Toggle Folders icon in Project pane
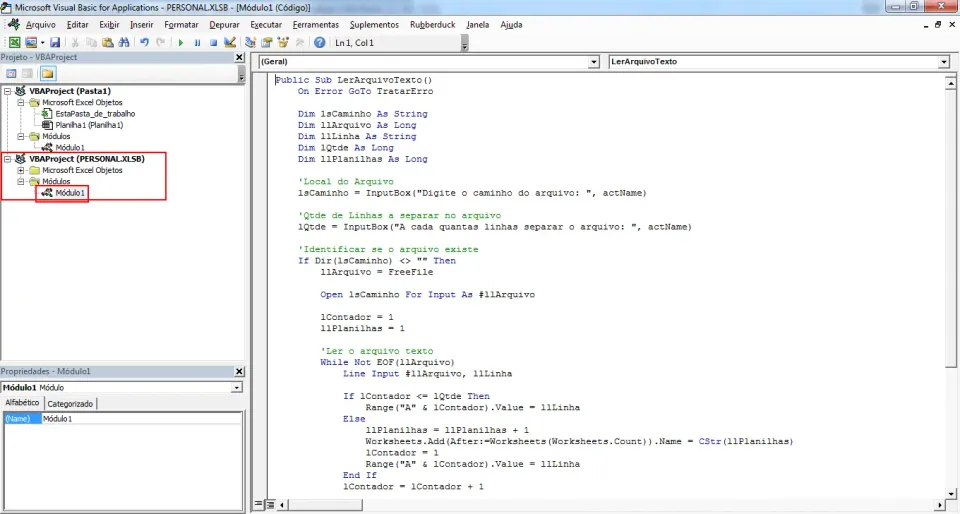Viewport: 960px width, 514px height. tap(48, 73)
